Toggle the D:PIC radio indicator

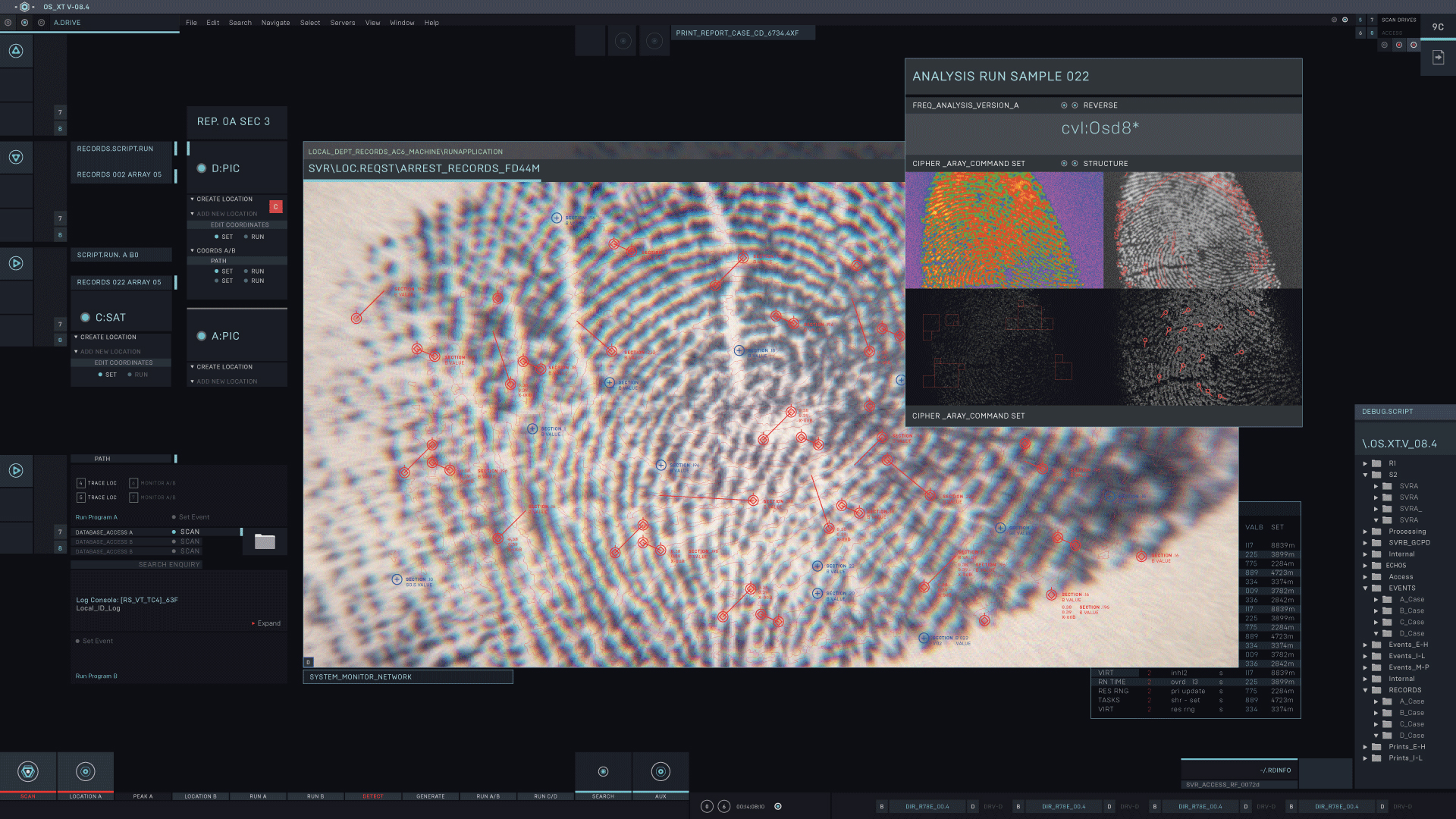tap(202, 168)
